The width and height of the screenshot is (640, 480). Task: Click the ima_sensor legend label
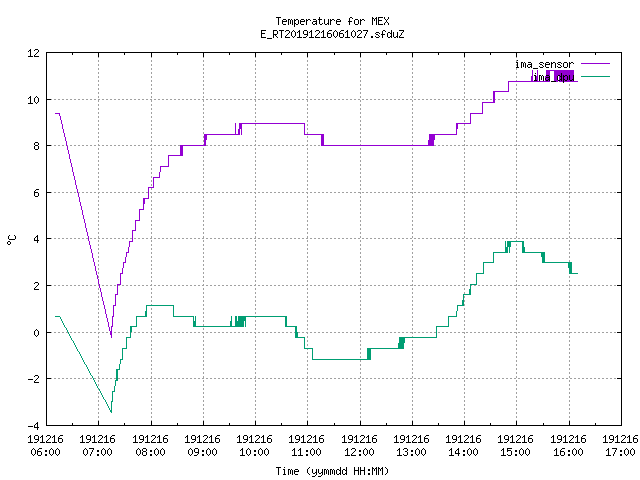point(544,64)
